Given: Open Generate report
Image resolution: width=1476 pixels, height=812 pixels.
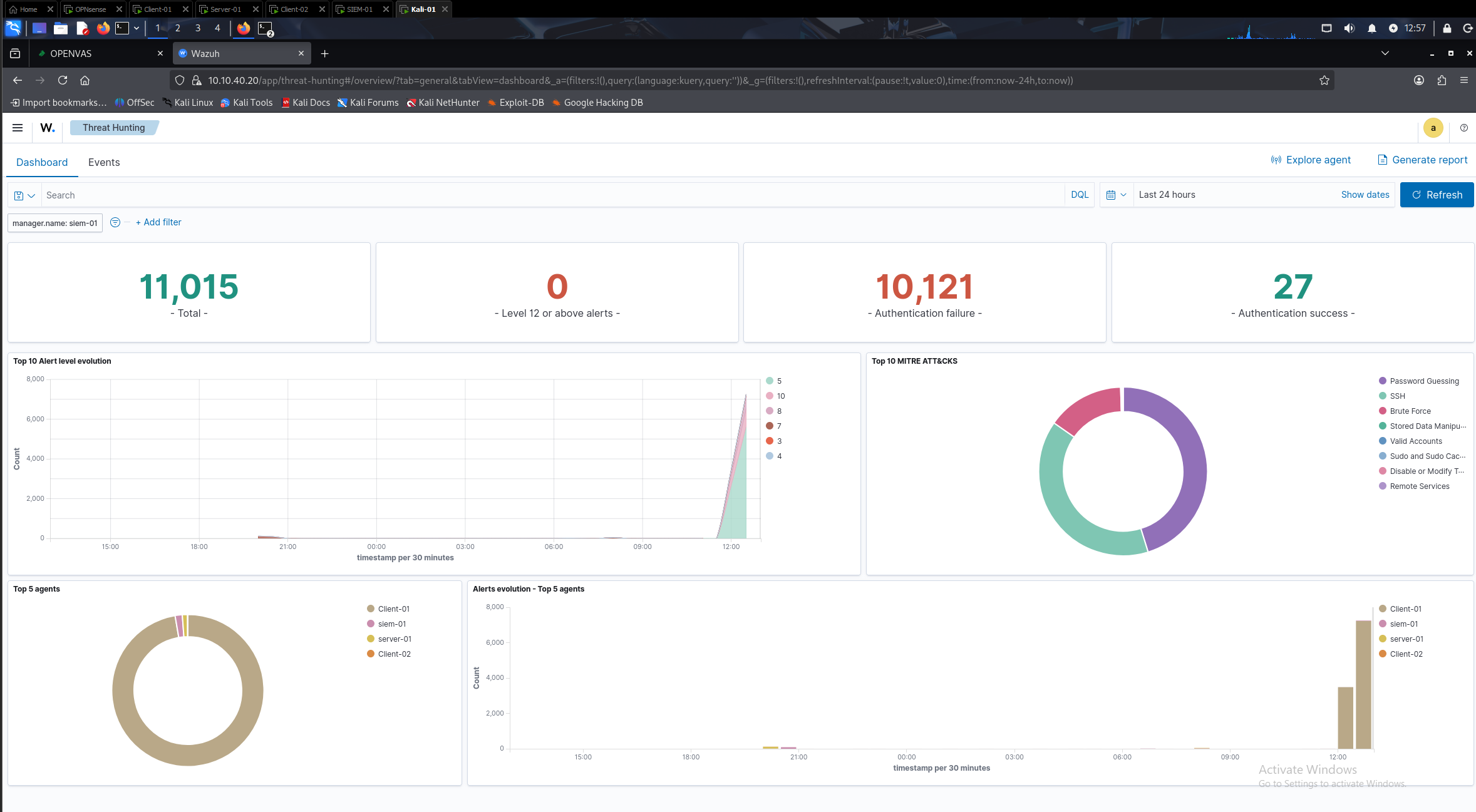Looking at the screenshot, I should pyautogui.click(x=1423, y=160).
